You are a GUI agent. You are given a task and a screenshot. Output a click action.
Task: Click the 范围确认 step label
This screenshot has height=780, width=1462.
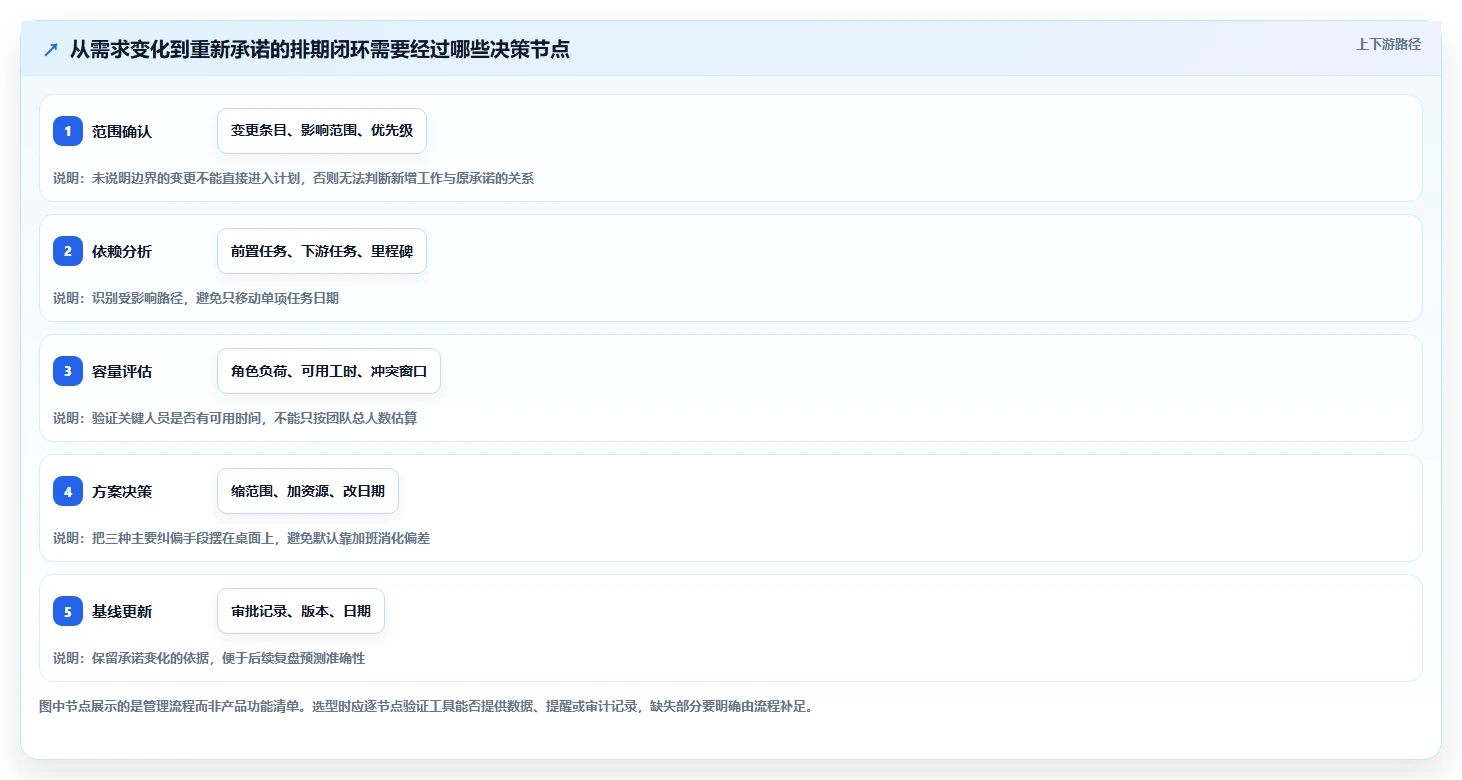(x=122, y=131)
